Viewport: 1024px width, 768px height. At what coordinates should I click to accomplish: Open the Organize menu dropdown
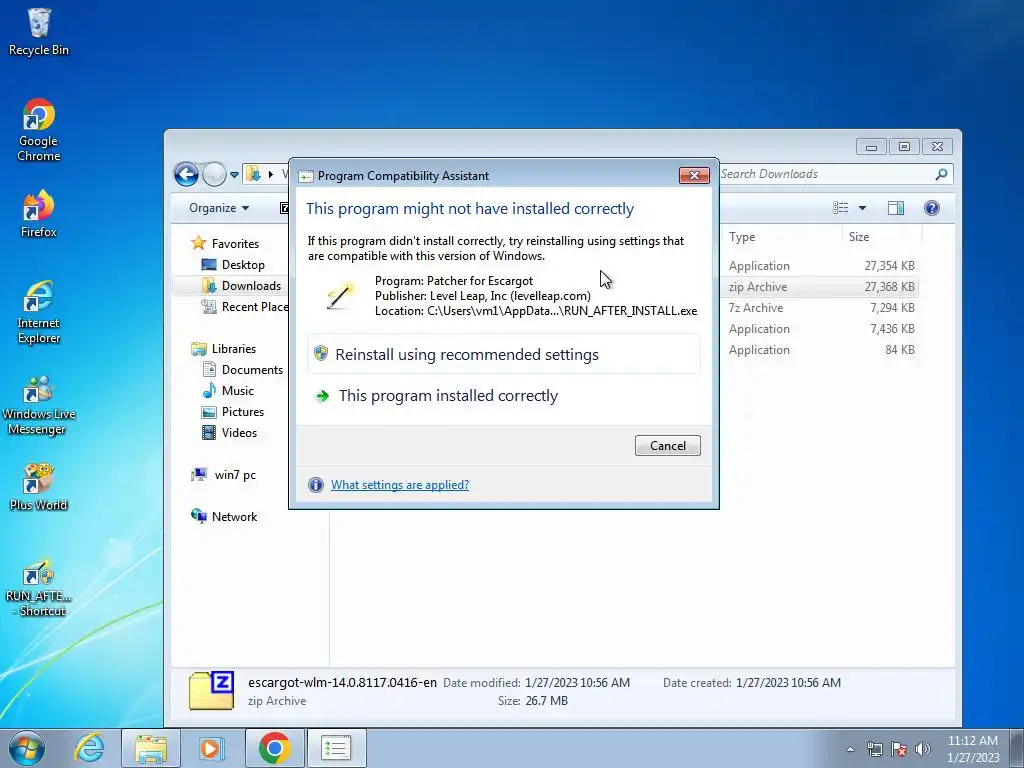pos(219,208)
